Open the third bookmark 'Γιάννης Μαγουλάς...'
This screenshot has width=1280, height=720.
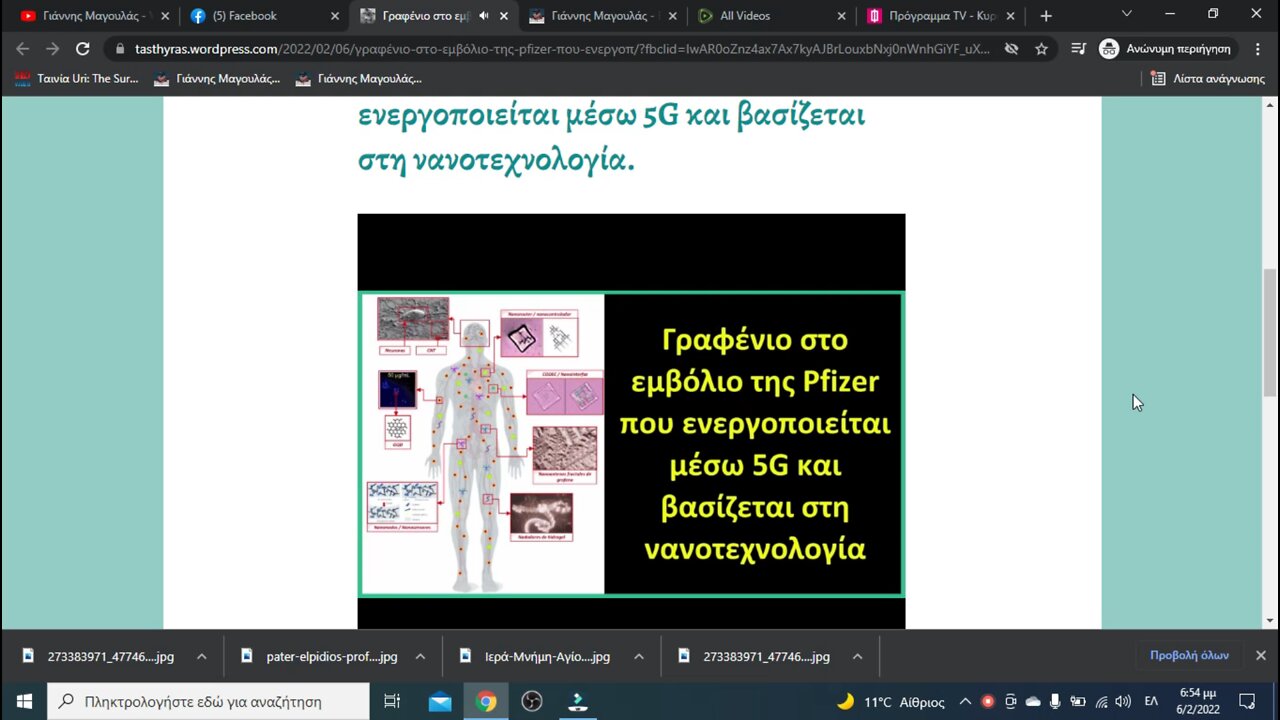pos(359,78)
